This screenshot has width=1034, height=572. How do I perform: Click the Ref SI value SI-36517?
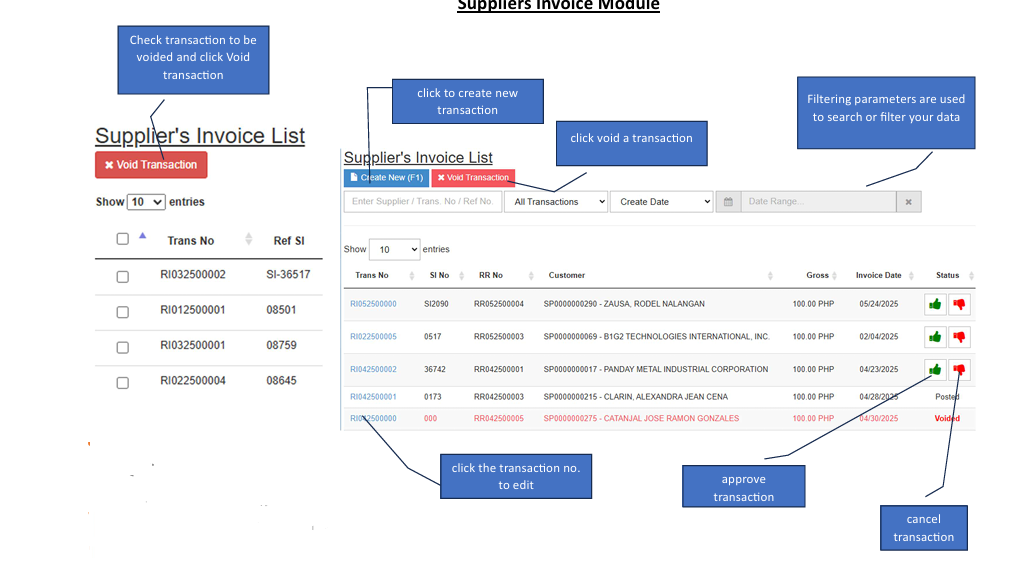click(x=288, y=274)
